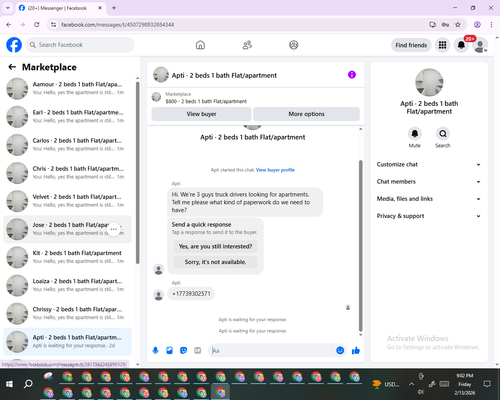The width and height of the screenshot is (500, 400).
Task: Open the purple conversation information icon
Action: point(352,75)
